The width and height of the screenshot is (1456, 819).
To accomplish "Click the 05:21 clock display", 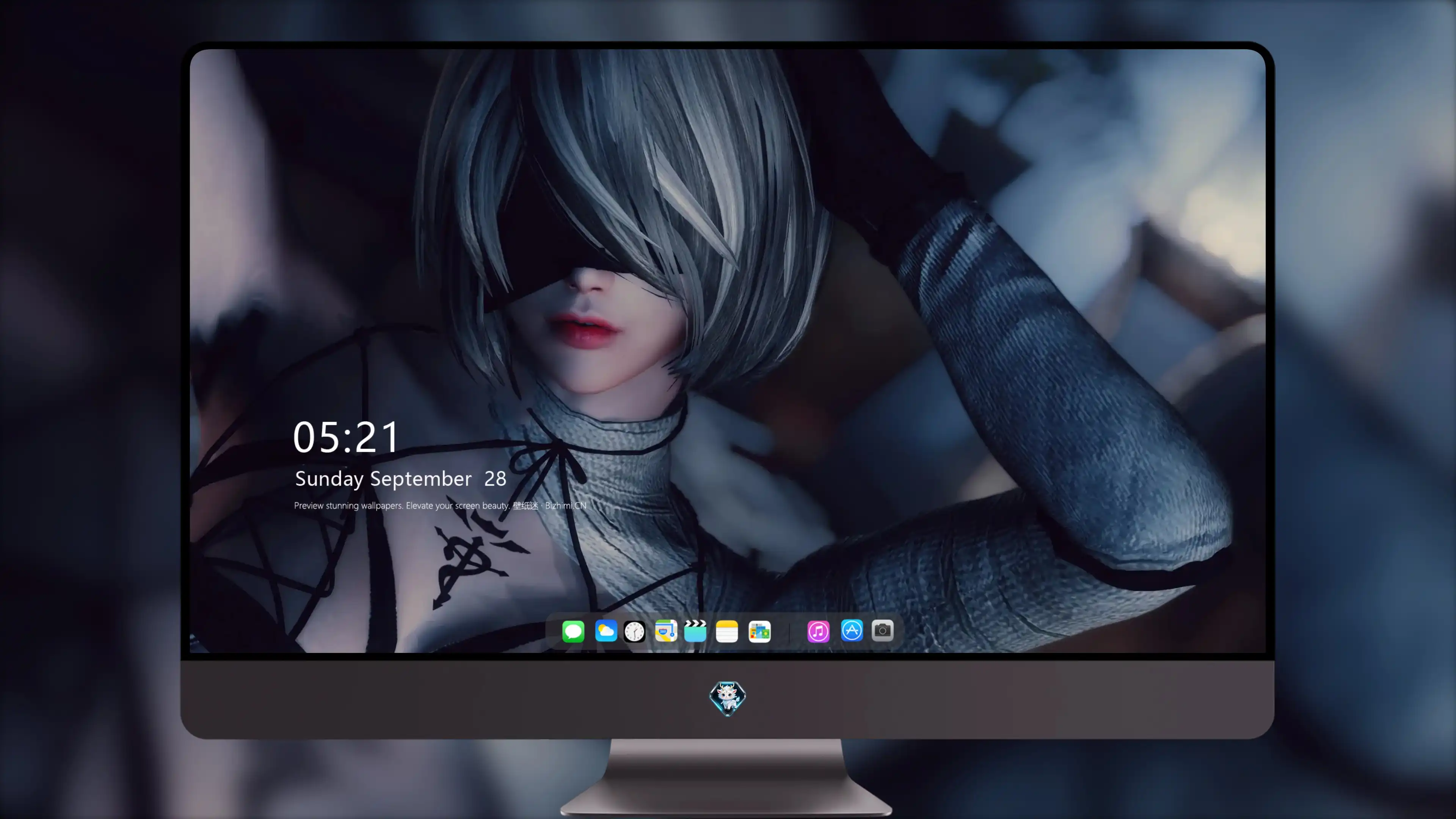I will coord(346,438).
